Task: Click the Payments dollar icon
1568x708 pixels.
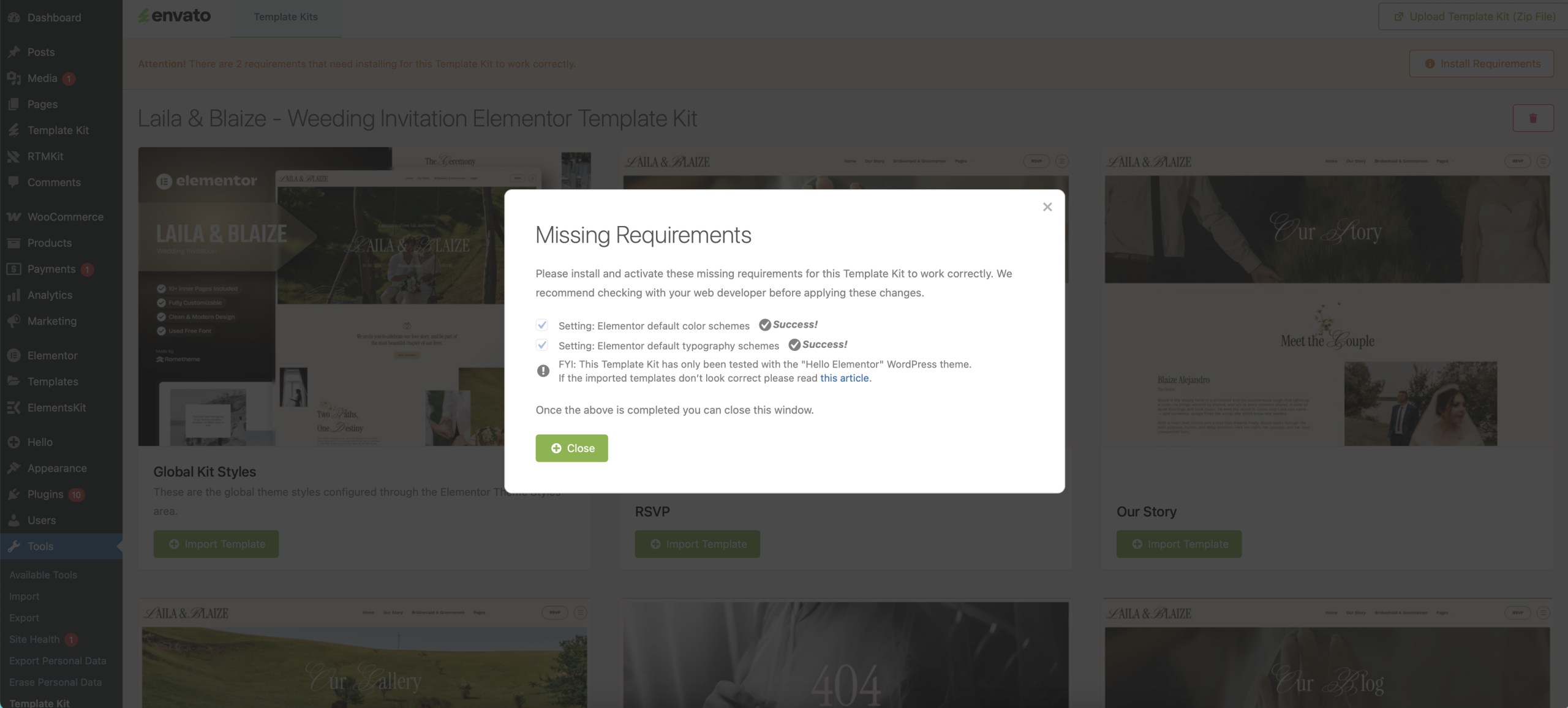Action: click(x=13, y=269)
